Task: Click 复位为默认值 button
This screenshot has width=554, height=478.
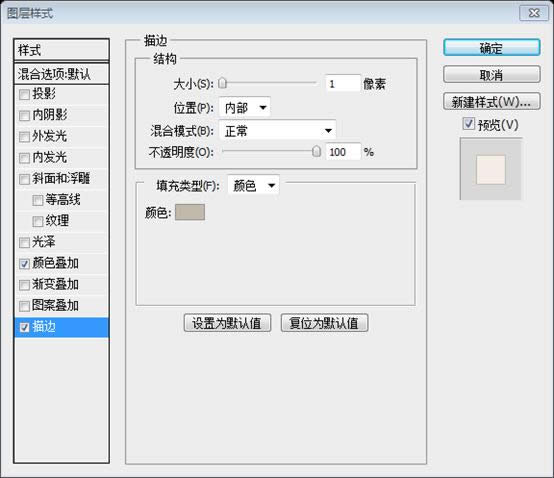Action: click(x=324, y=323)
